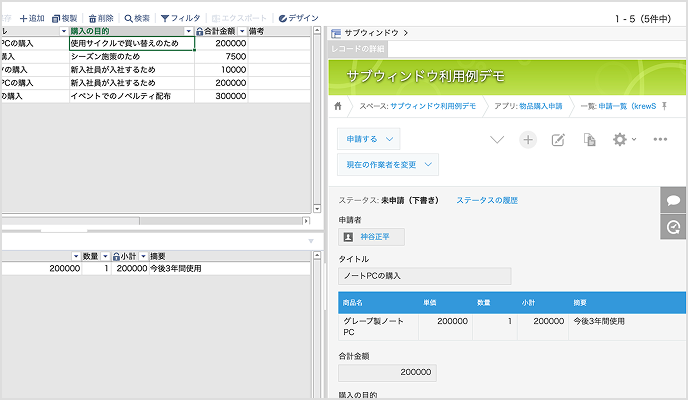The height and width of the screenshot is (400, 688).
Task: Open the comment bubble side panel
Action: click(x=674, y=200)
